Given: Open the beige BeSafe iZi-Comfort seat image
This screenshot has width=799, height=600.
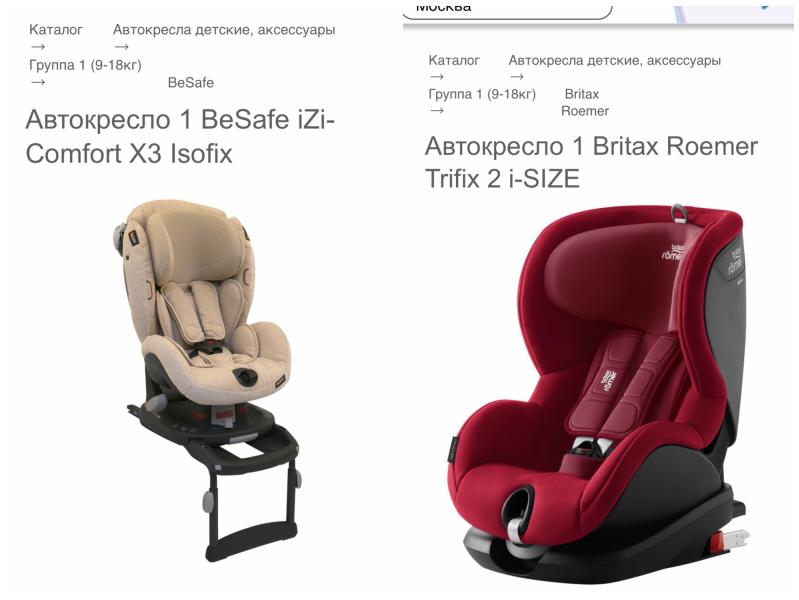Looking at the screenshot, I should [x=204, y=380].
